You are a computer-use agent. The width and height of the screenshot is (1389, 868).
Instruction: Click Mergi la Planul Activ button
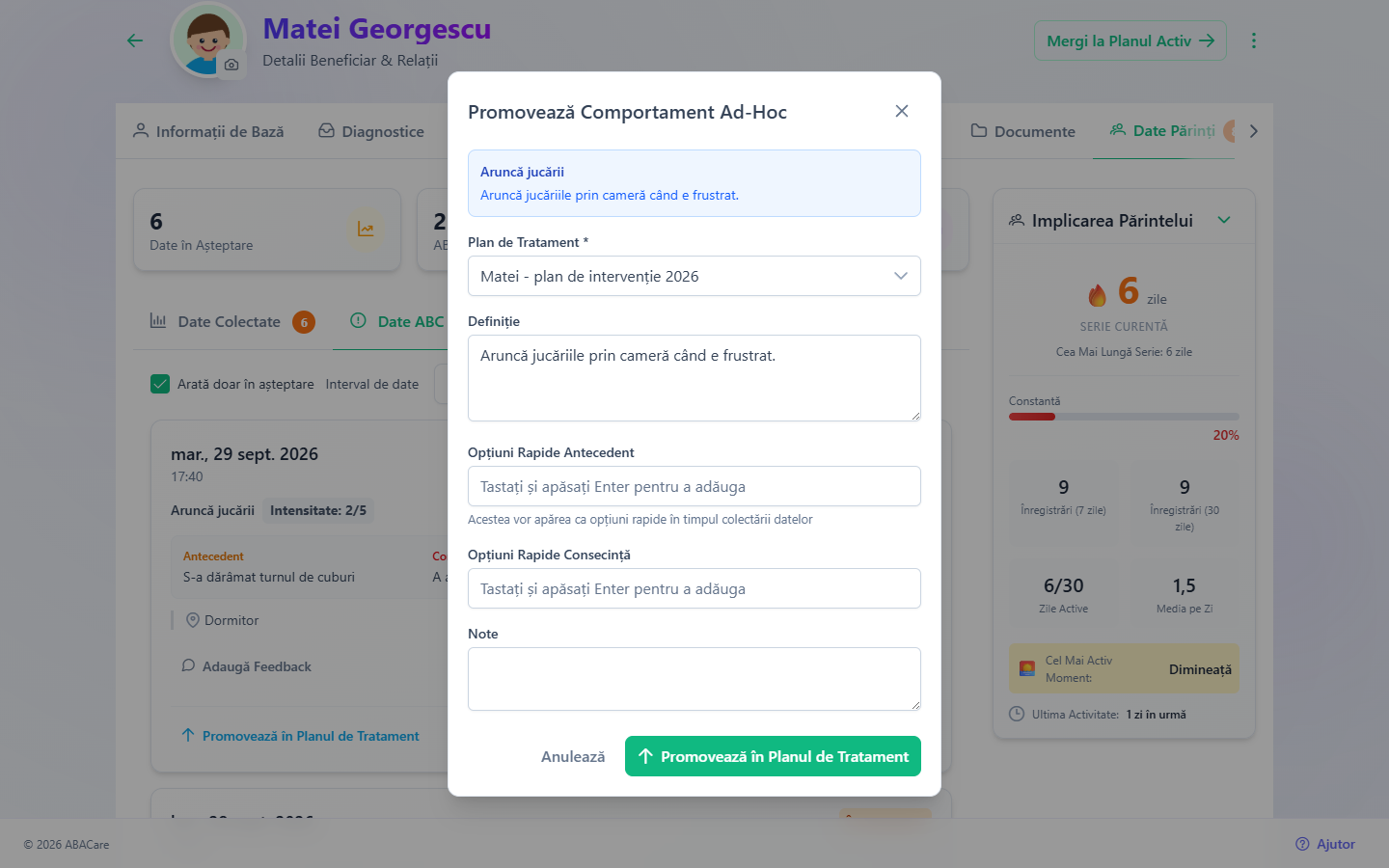point(1130,41)
